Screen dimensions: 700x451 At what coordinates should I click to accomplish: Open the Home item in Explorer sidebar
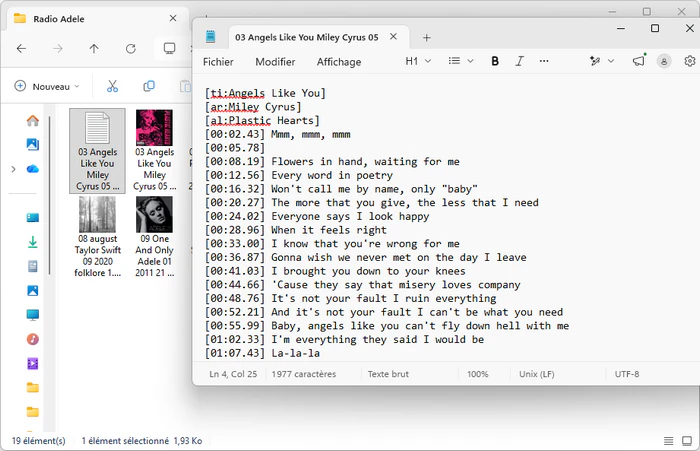click(x=33, y=120)
